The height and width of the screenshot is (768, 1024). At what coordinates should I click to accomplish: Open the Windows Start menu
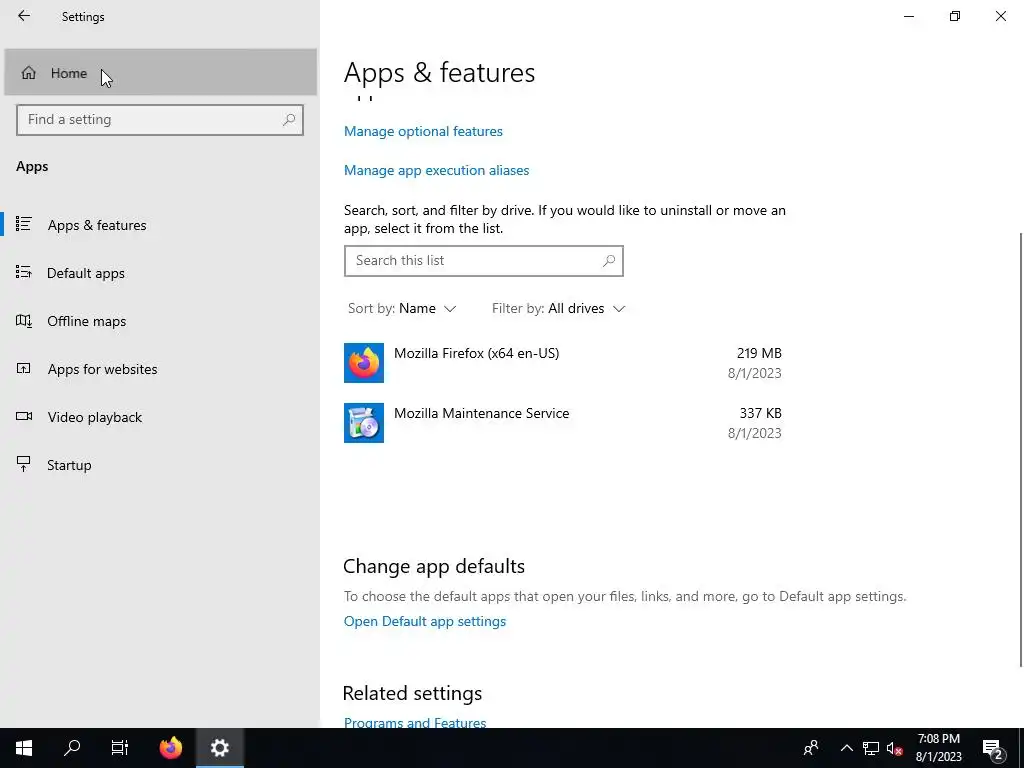tap(24, 748)
